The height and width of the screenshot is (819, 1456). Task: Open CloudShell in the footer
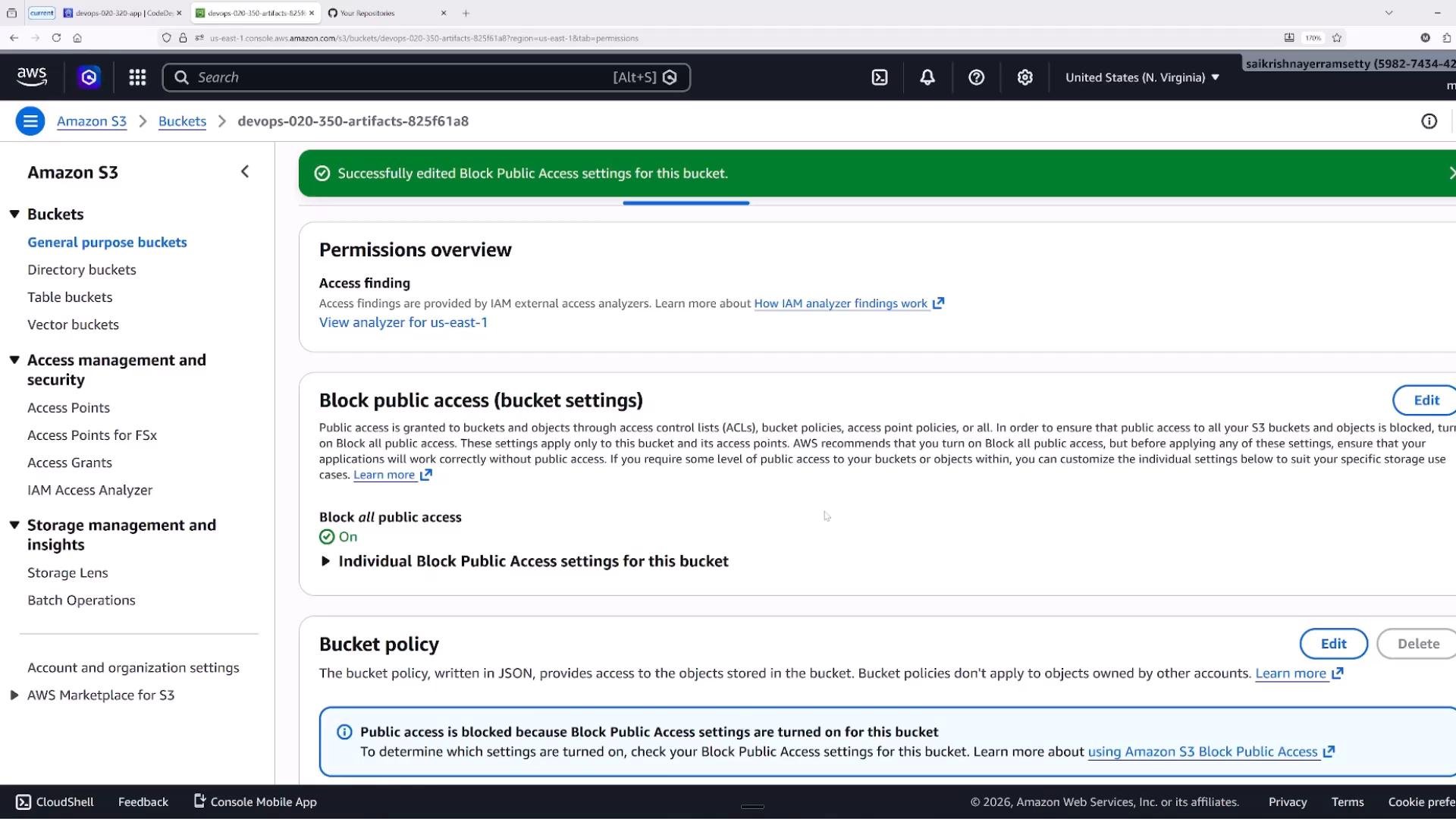click(55, 802)
